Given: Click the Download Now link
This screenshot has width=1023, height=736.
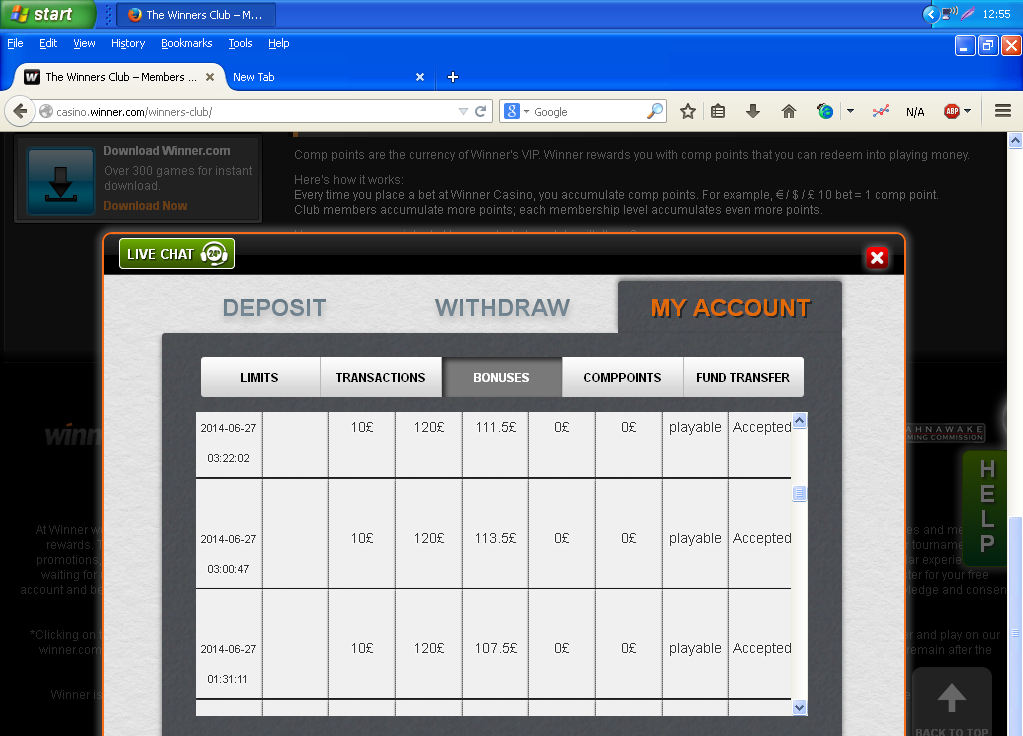Looking at the screenshot, I should pos(145,206).
